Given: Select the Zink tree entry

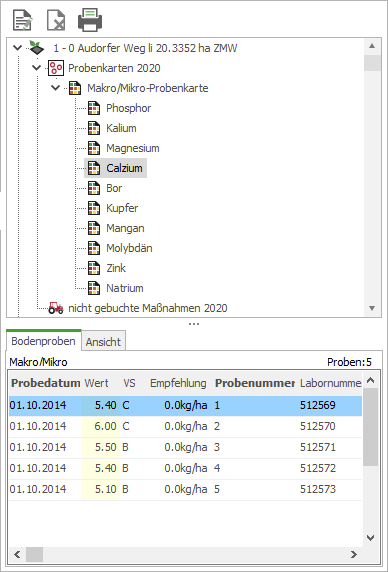Looking at the screenshot, I should tap(116, 268).
